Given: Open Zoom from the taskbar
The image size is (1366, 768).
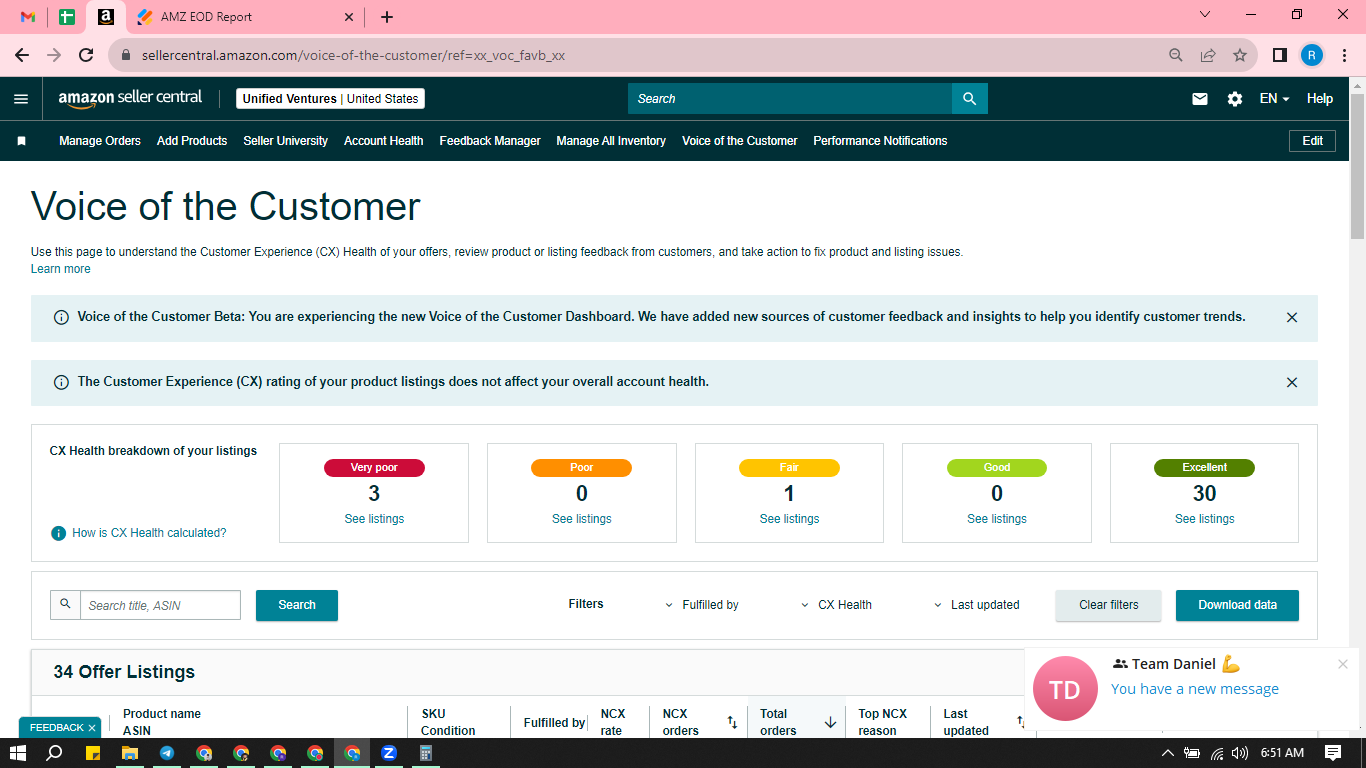Looking at the screenshot, I should point(389,753).
